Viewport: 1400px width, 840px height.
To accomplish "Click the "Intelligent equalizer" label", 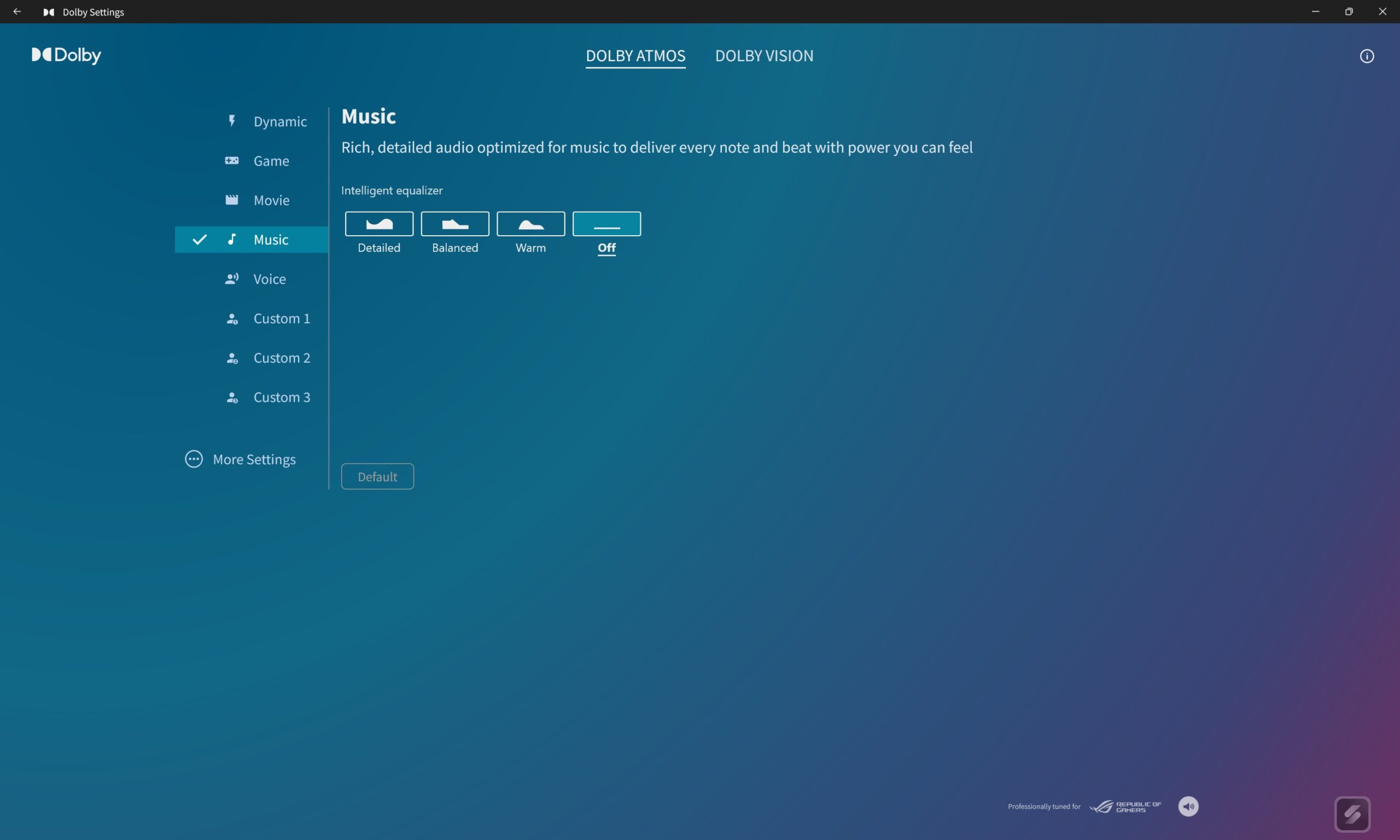I will [392, 190].
